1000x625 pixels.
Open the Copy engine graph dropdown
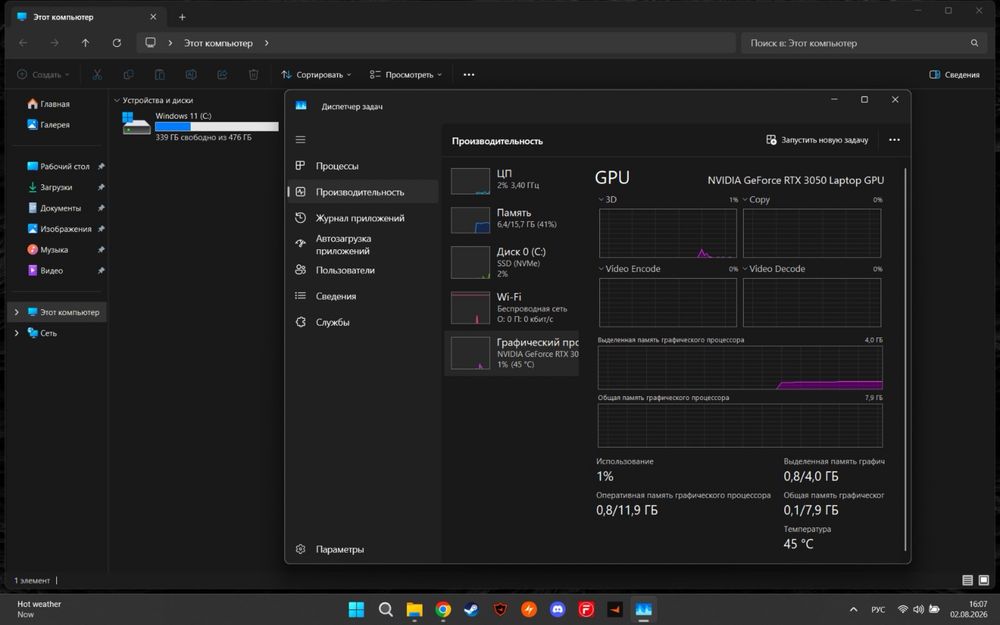click(x=745, y=200)
